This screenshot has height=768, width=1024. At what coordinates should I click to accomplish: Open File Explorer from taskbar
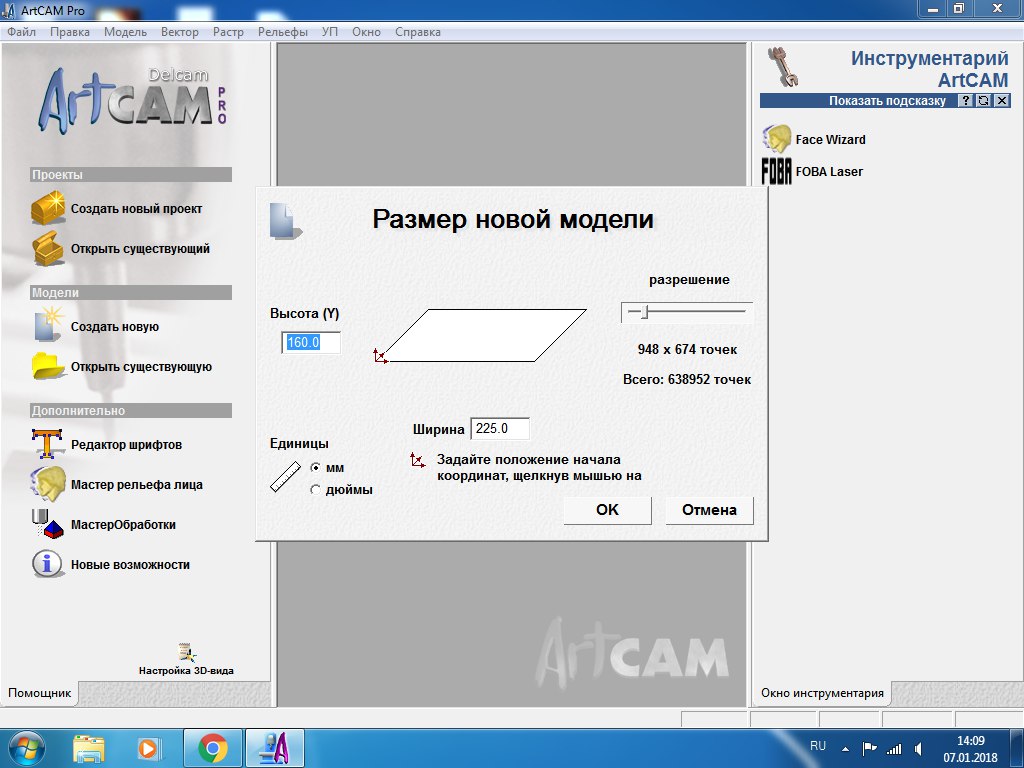[x=89, y=748]
